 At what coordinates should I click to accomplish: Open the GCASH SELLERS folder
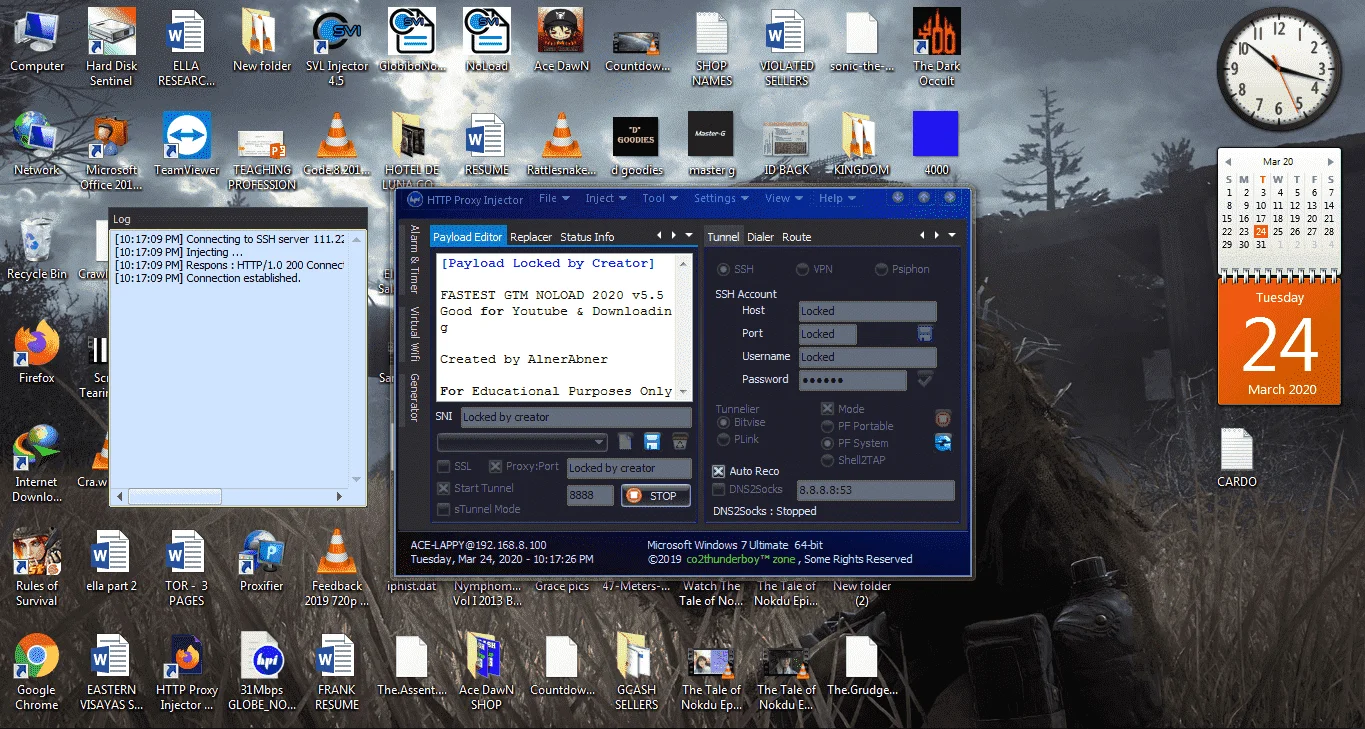pyautogui.click(x=637, y=672)
